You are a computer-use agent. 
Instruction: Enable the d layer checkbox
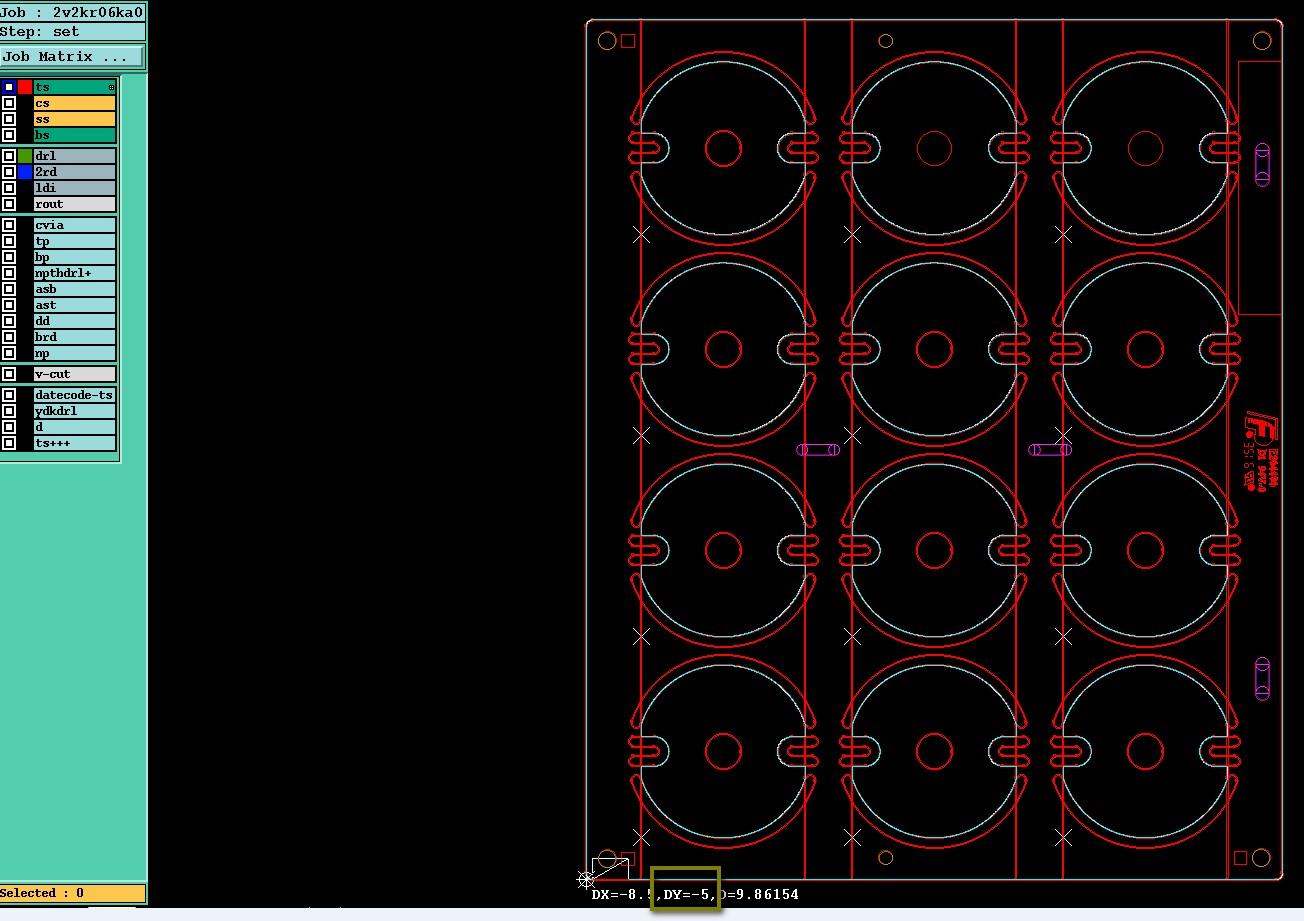9,427
